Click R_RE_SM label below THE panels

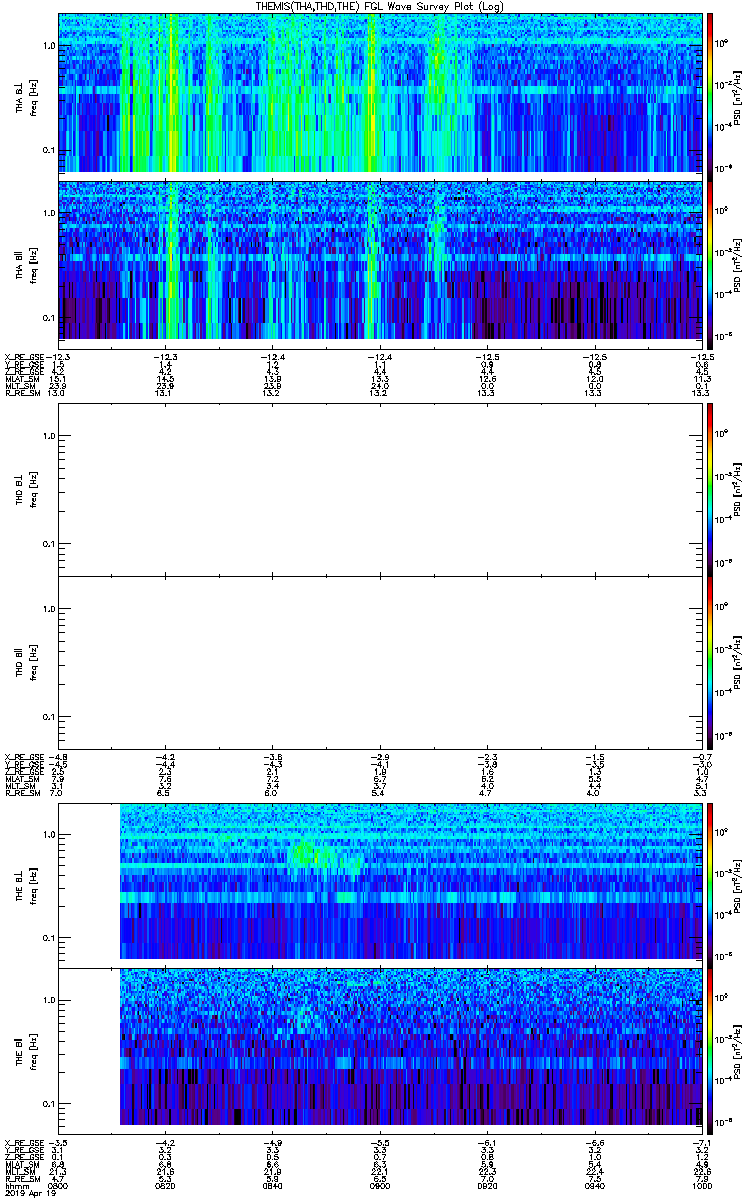21,1180
